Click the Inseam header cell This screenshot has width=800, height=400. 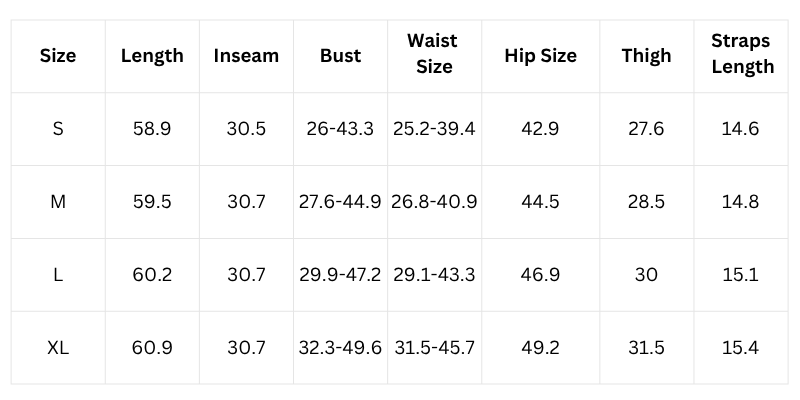pyautogui.click(x=246, y=56)
